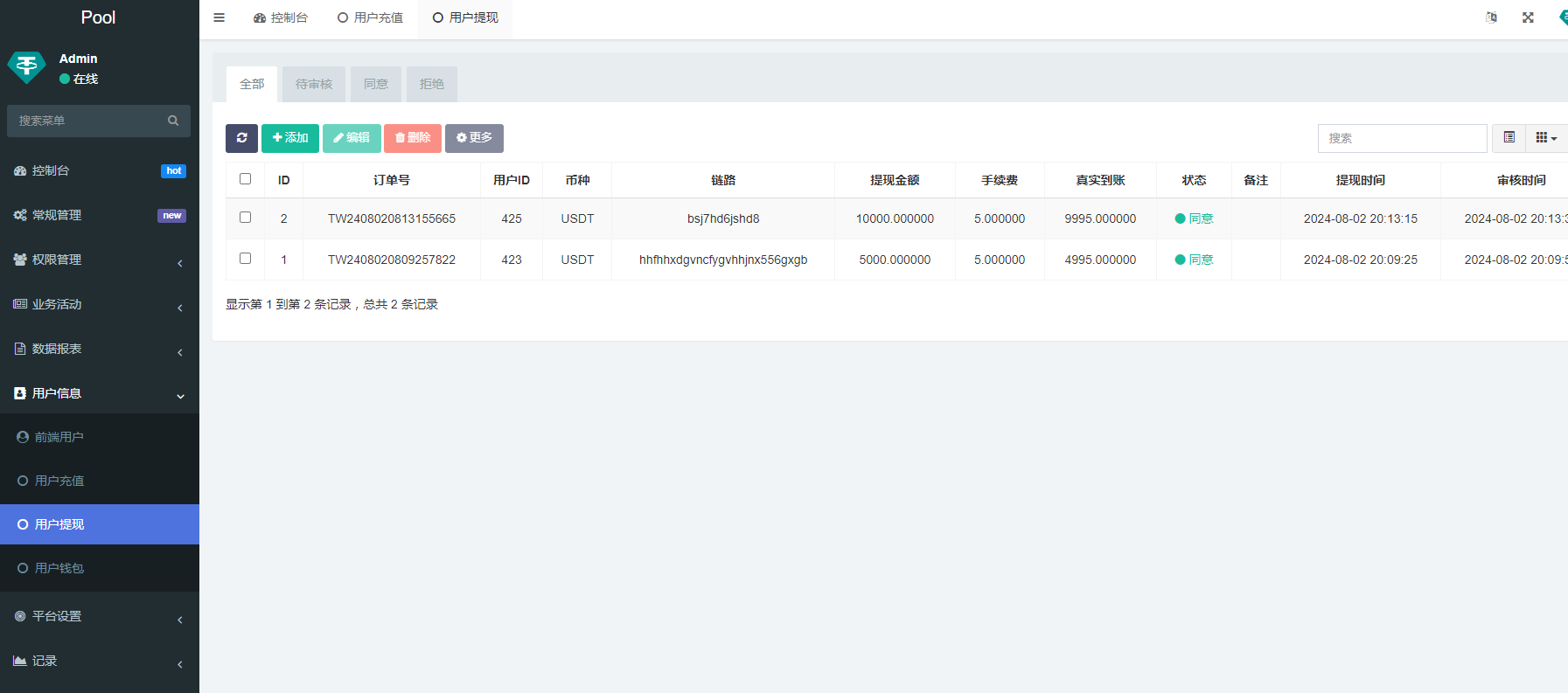Check the select-all header checkbox

point(245,179)
